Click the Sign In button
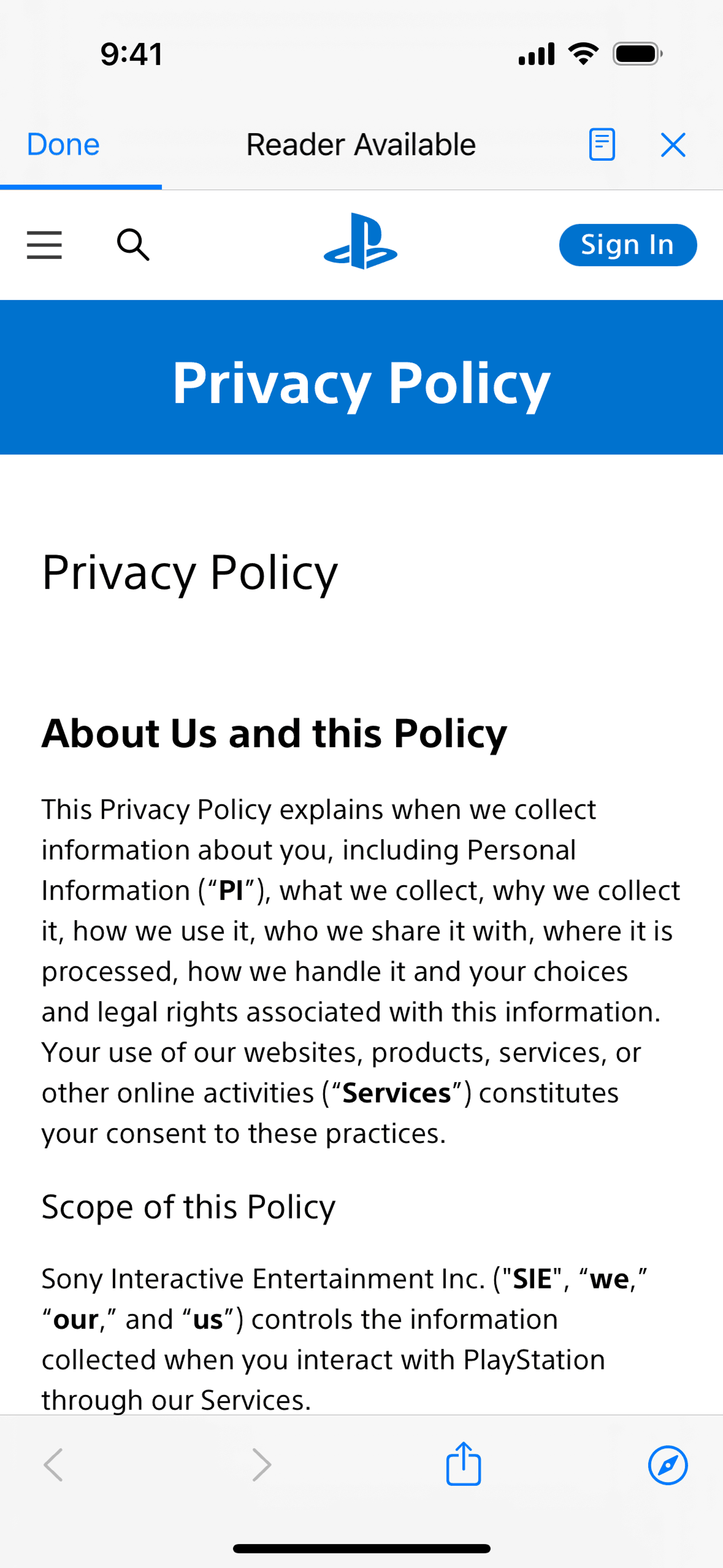 pyautogui.click(x=627, y=245)
